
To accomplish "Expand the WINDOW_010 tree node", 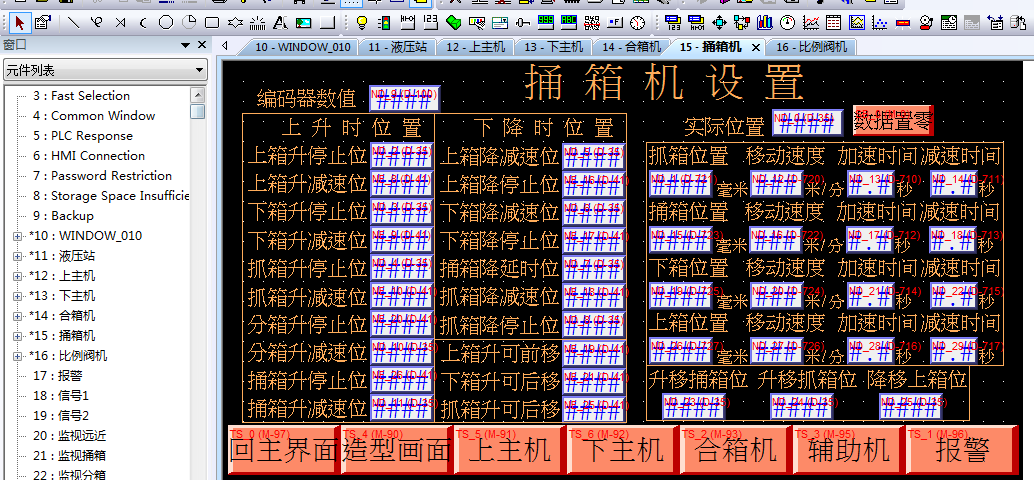I will point(18,236).
